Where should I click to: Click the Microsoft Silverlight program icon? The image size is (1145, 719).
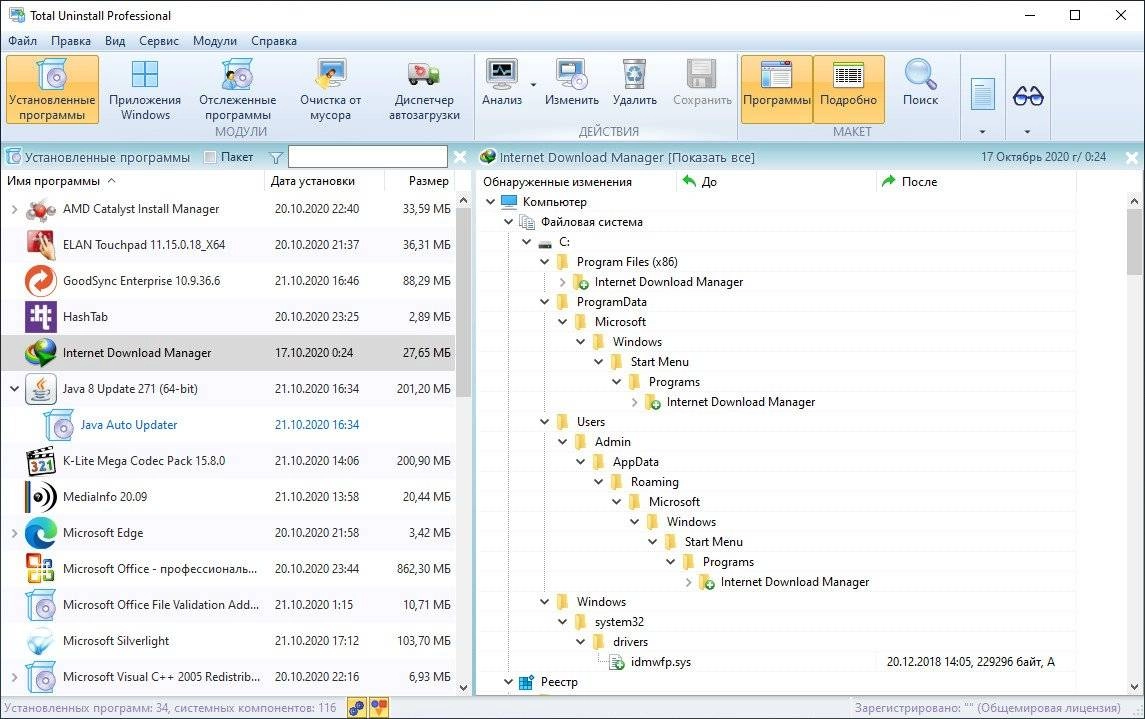41,641
